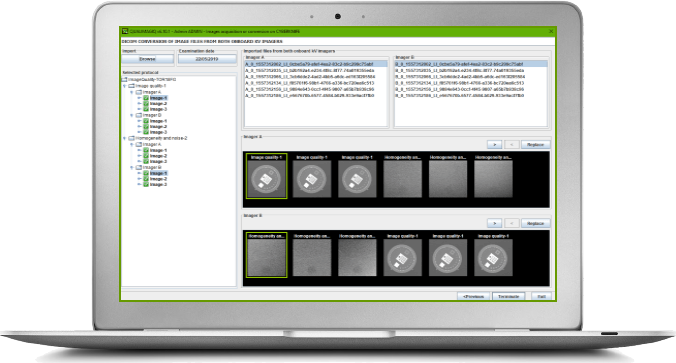676x363 pixels.
Task: Click the next arrow button for Imager B
Action: pyautogui.click(x=494, y=223)
